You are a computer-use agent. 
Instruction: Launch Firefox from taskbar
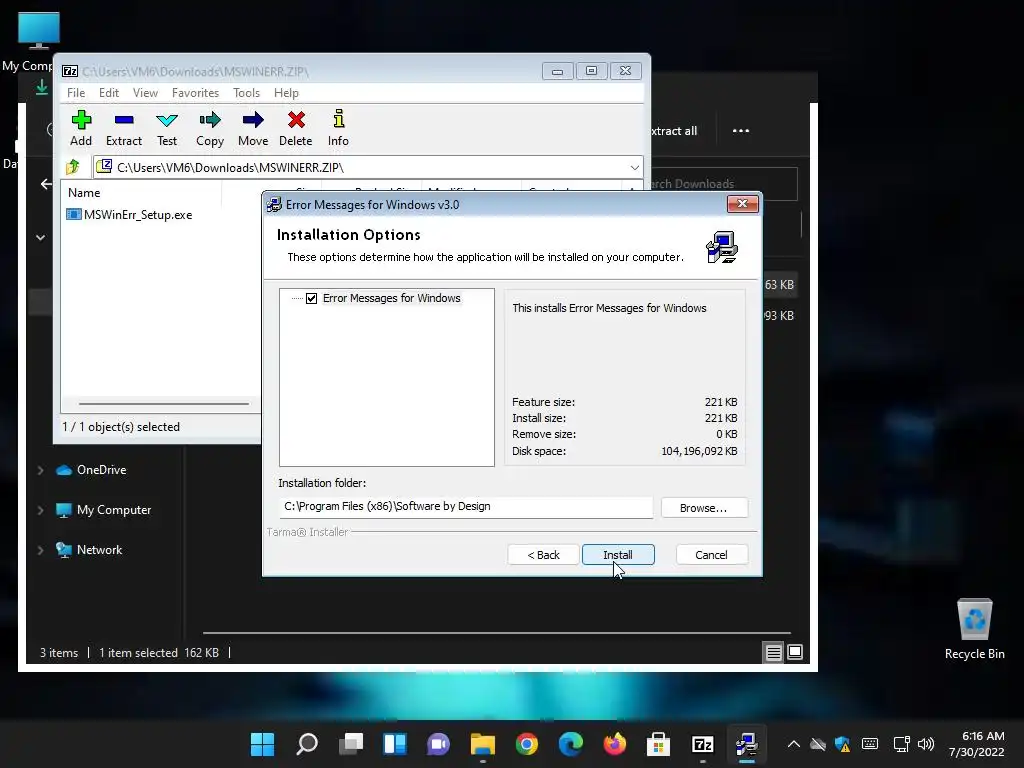click(x=615, y=744)
